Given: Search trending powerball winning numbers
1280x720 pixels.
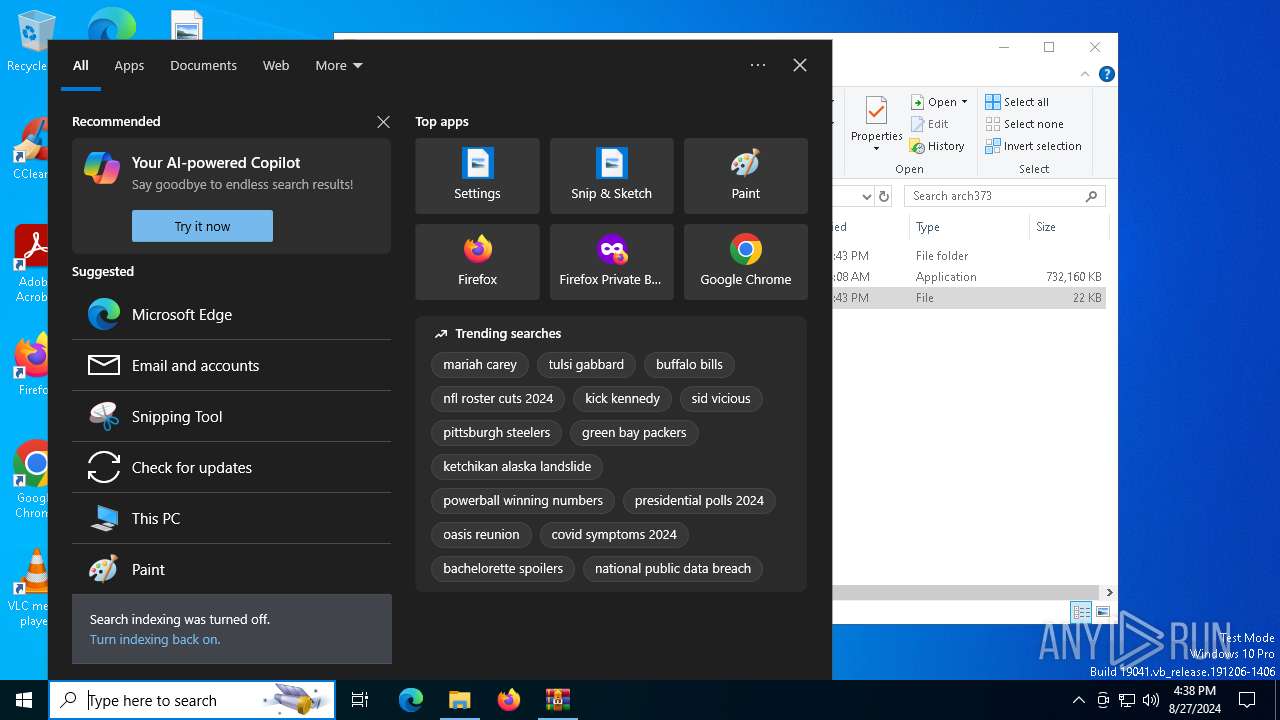Looking at the screenshot, I should [x=523, y=501].
